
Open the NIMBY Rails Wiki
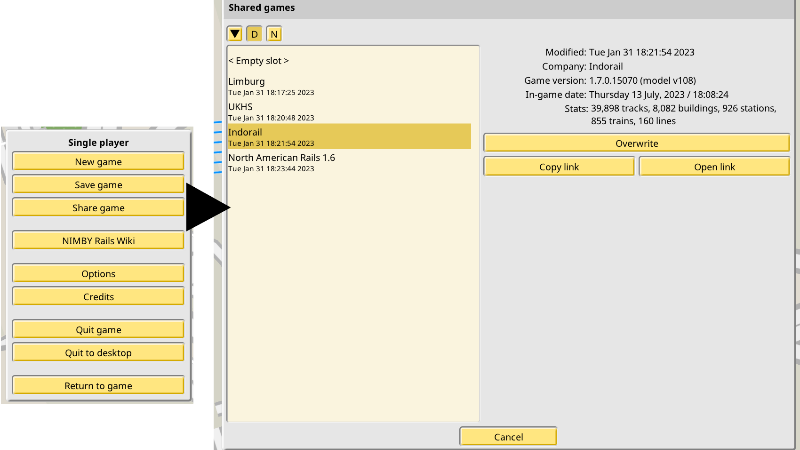click(x=98, y=240)
